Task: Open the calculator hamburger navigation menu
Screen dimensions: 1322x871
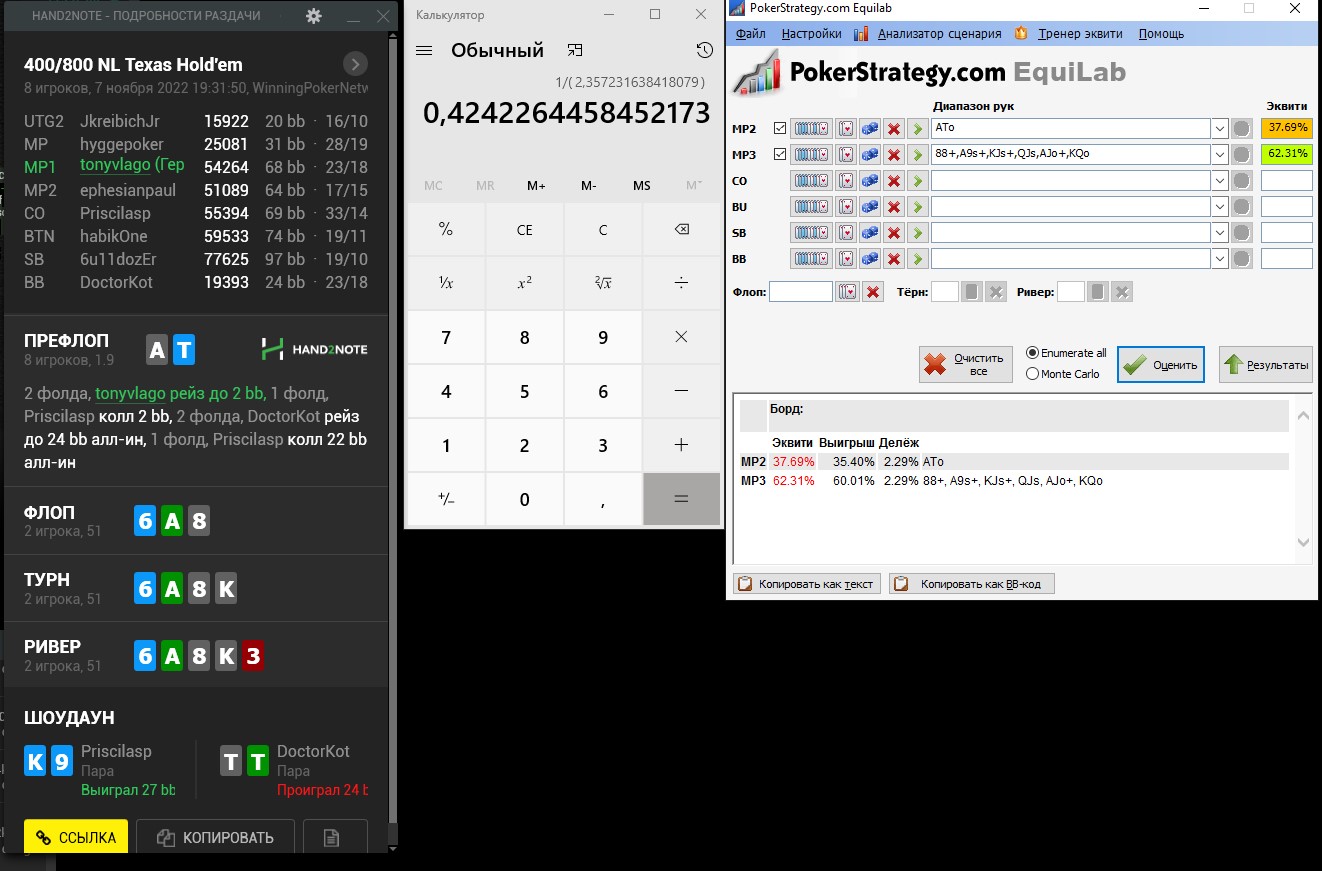Action: (x=423, y=51)
